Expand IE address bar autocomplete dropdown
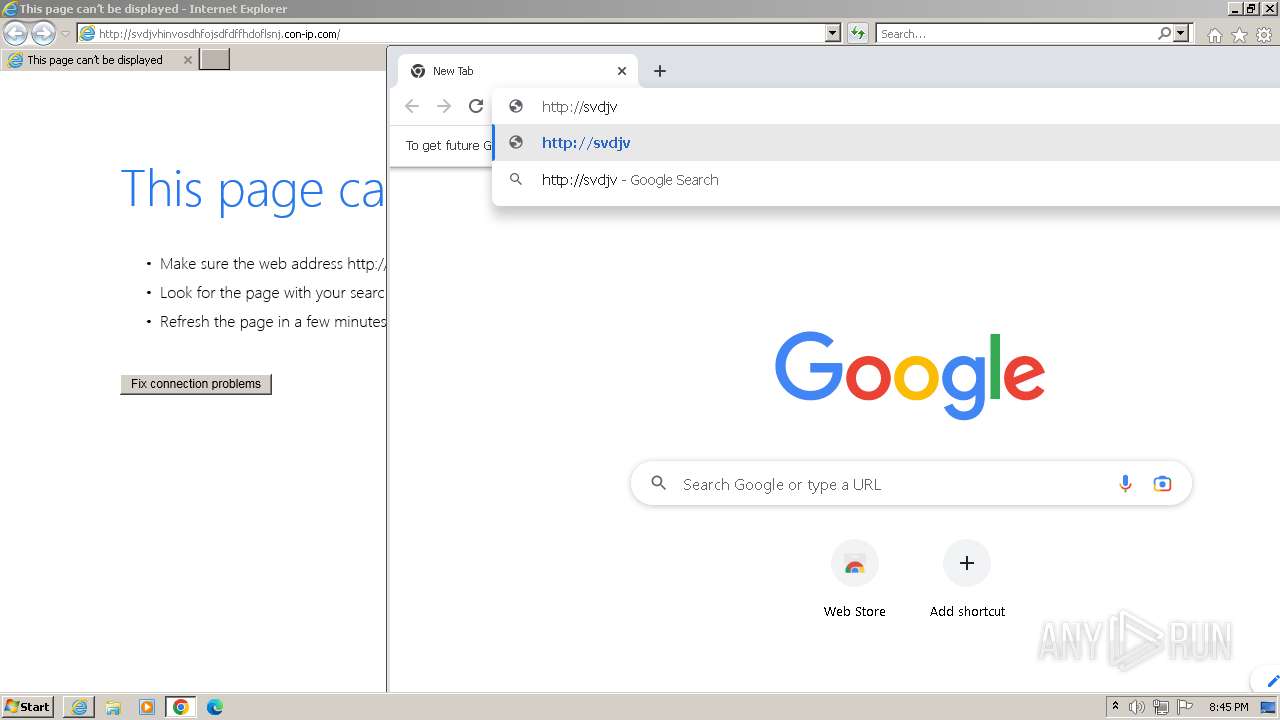1280x720 pixels. (833, 34)
